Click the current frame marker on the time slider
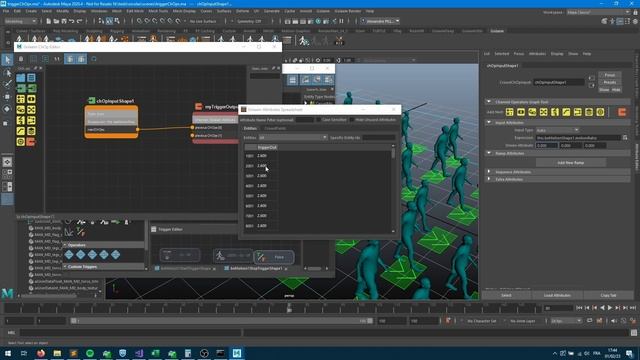The image size is (640, 360). 289,309
